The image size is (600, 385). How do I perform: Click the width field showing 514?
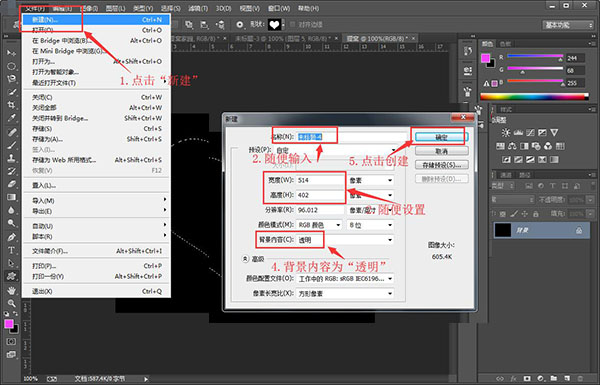[320, 180]
